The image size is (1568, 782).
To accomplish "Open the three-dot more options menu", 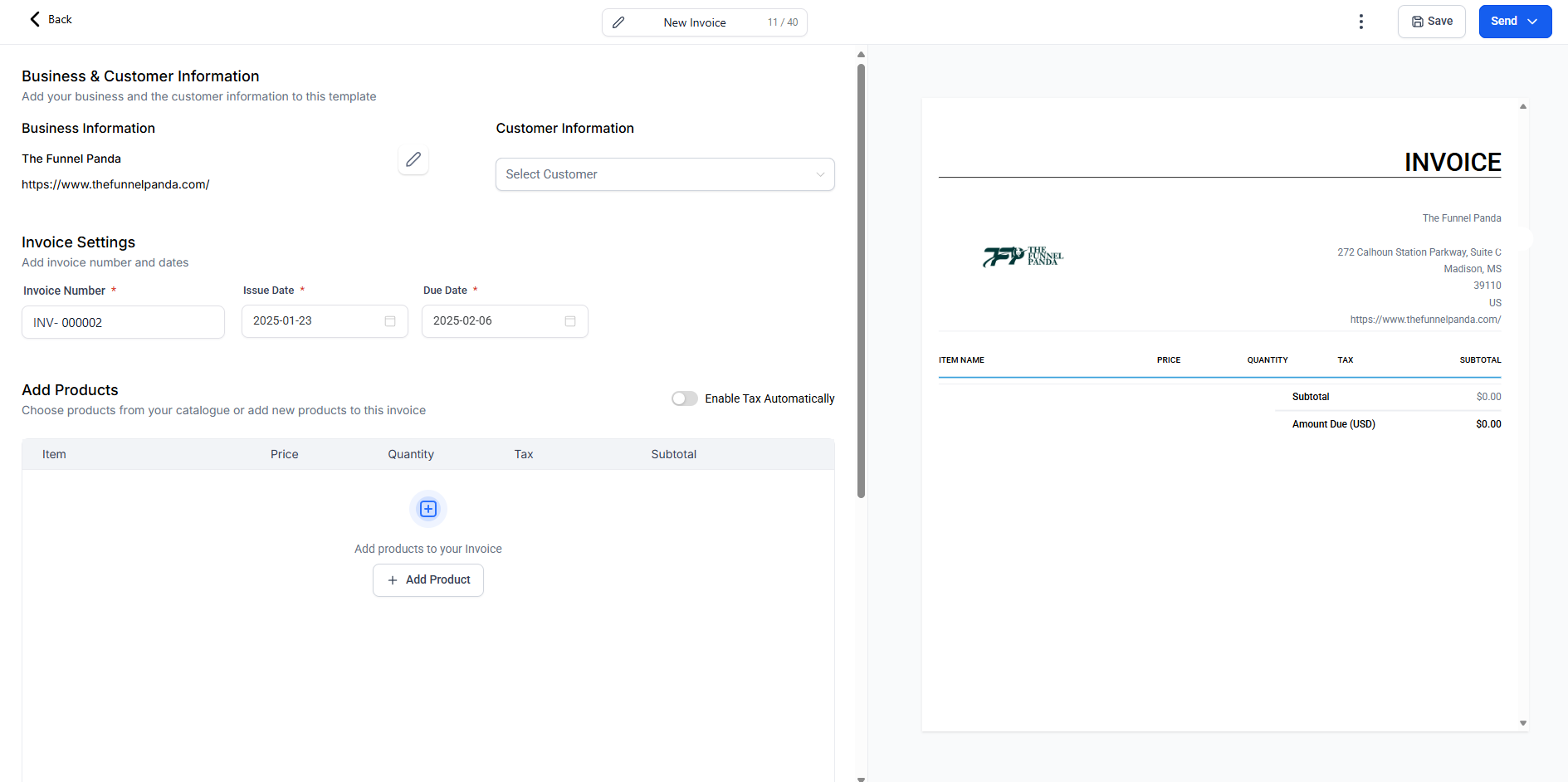I will 1360,22.
